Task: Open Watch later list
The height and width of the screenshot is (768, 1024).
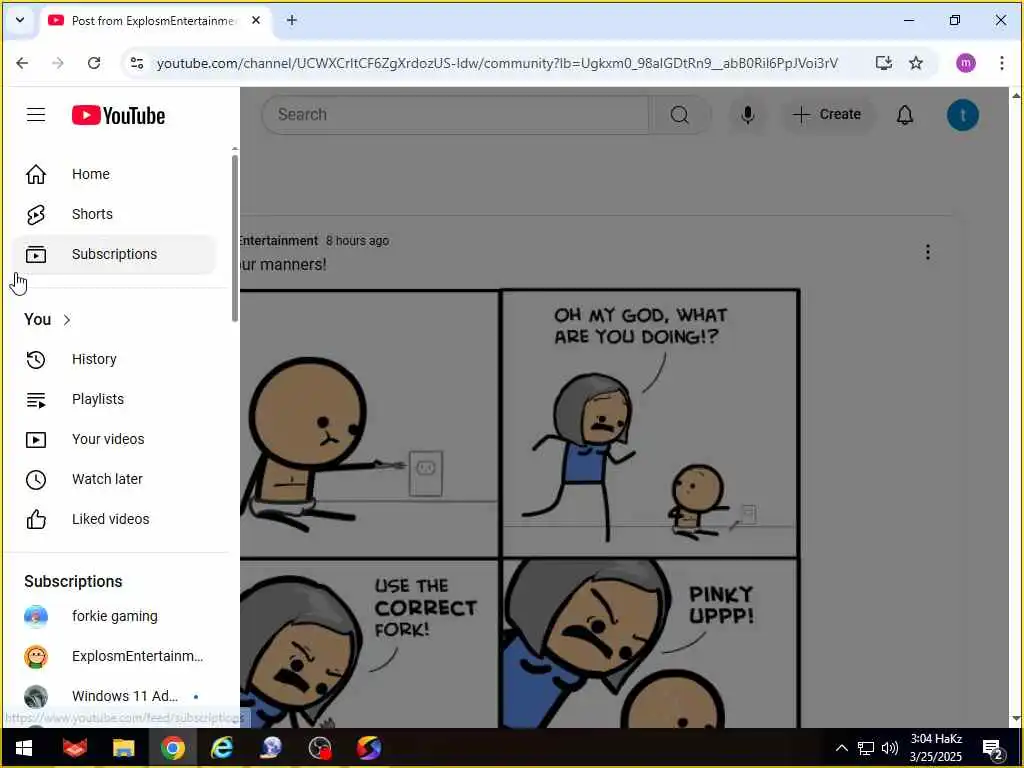Action: click(114, 479)
